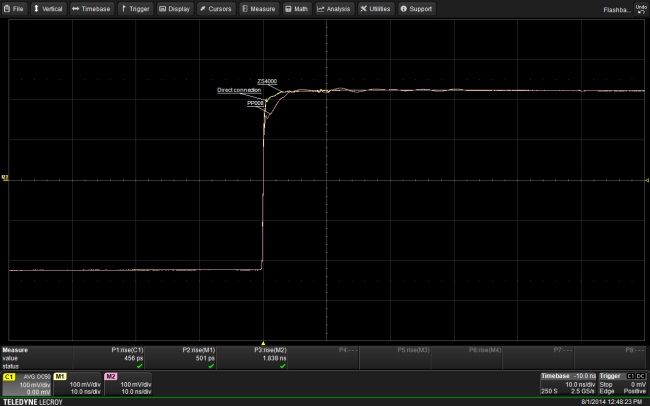The height and width of the screenshot is (406, 650).
Task: Open the Cursors menu
Action: pyautogui.click(x=216, y=8)
